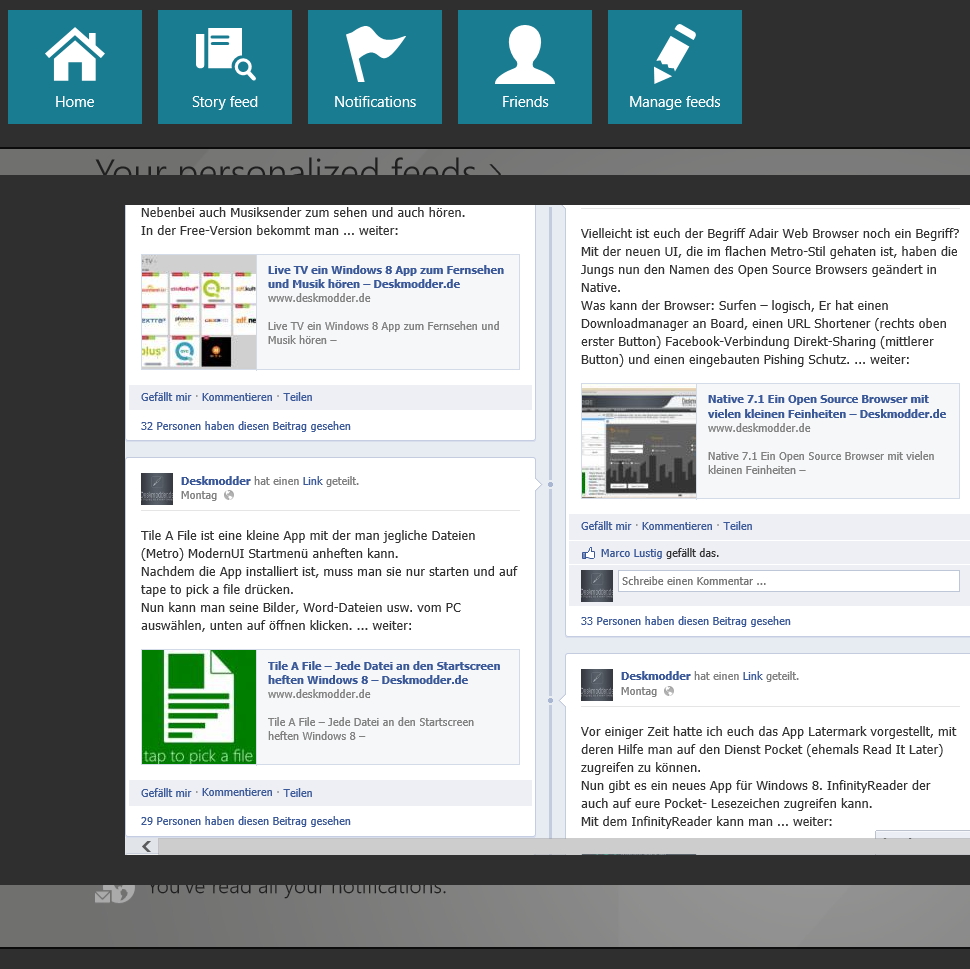Like the Live TV post with Gefällt mir
This screenshot has width=970, height=969.
click(166, 397)
